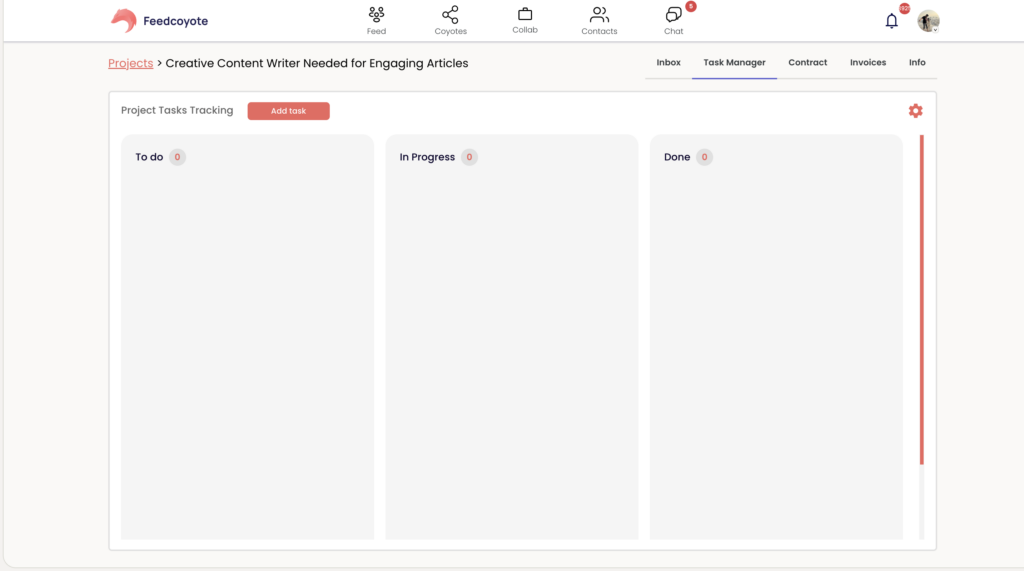
Task: Open the Contacts icon
Action: tap(599, 15)
